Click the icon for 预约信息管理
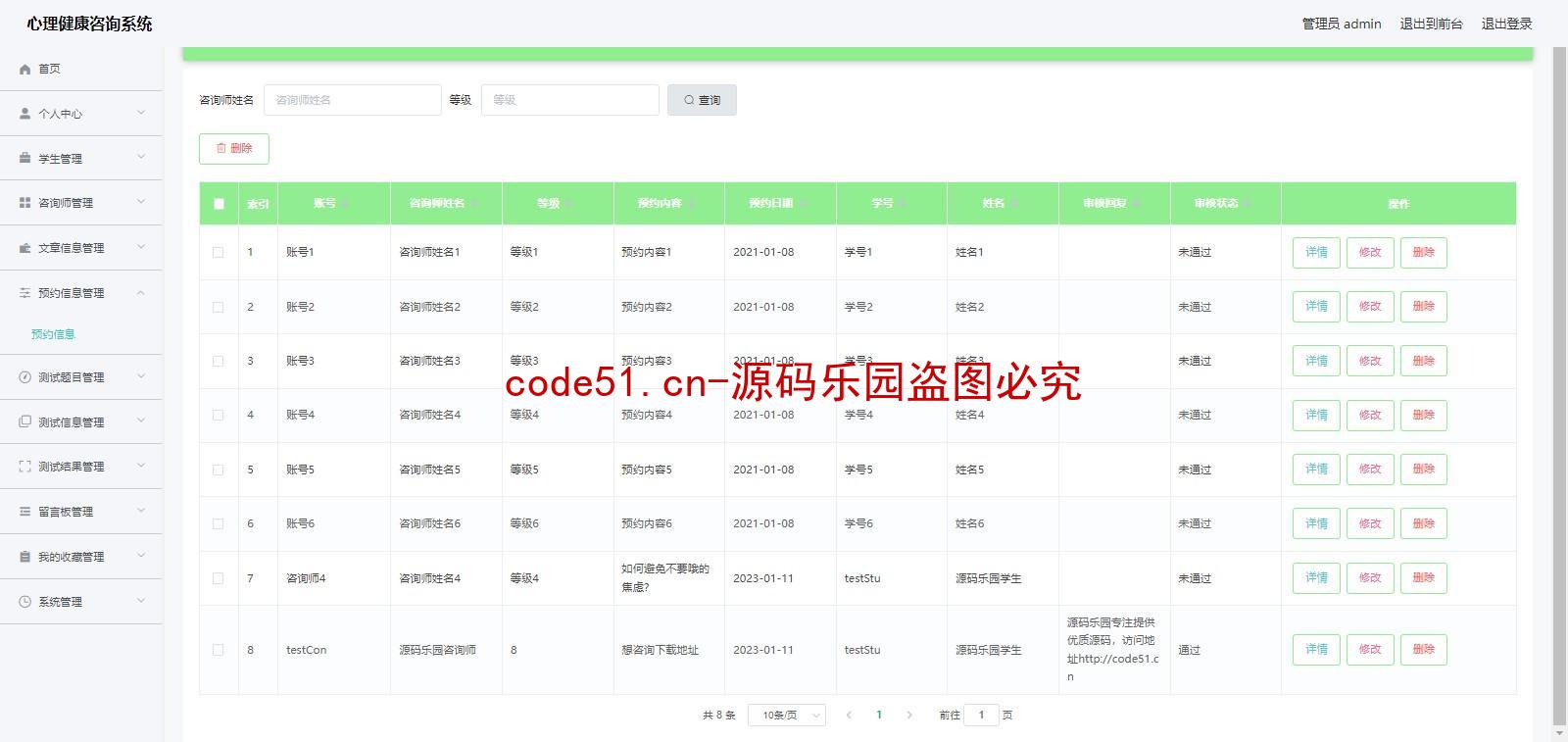This screenshot has height=742, width=1568. pyautogui.click(x=25, y=293)
